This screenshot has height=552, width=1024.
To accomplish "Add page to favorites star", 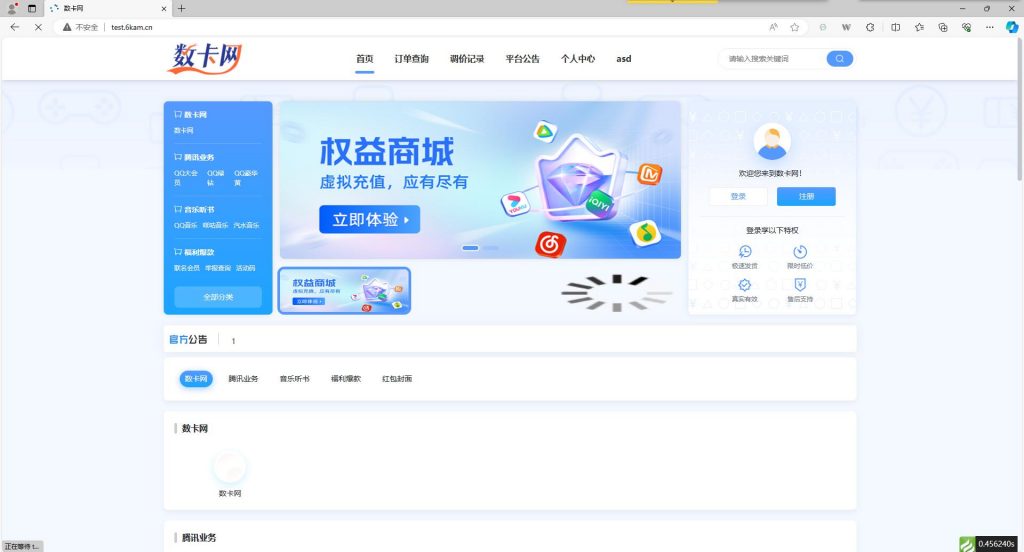I will [x=795, y=27].
